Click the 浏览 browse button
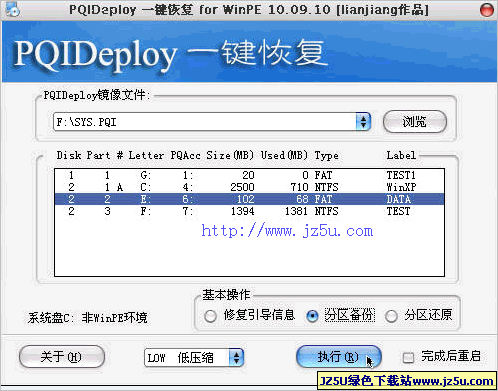The width and height of the screenshot is (498, 391). (414, 122)
